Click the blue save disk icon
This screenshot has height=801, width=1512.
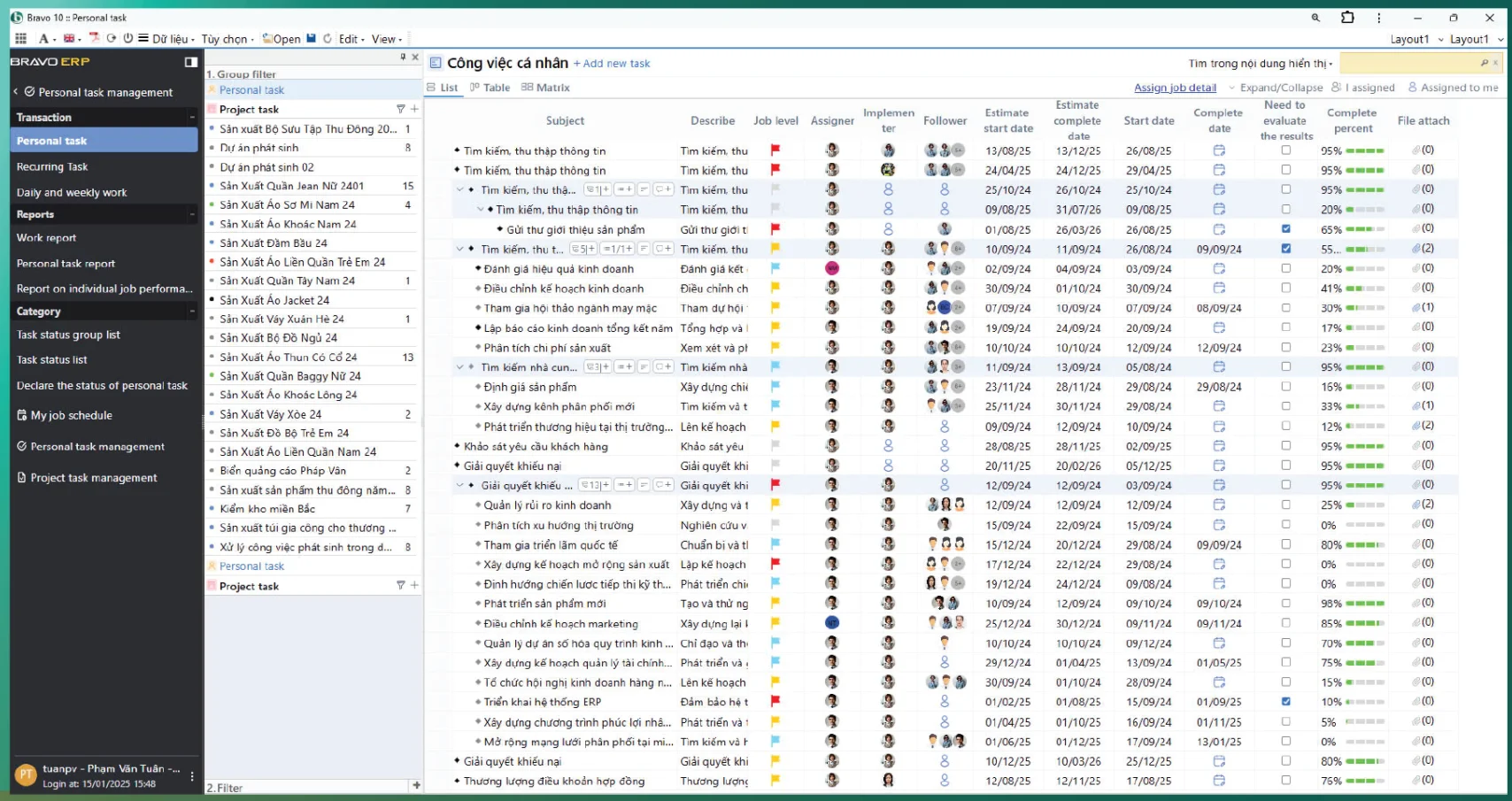tap(311, 38)
